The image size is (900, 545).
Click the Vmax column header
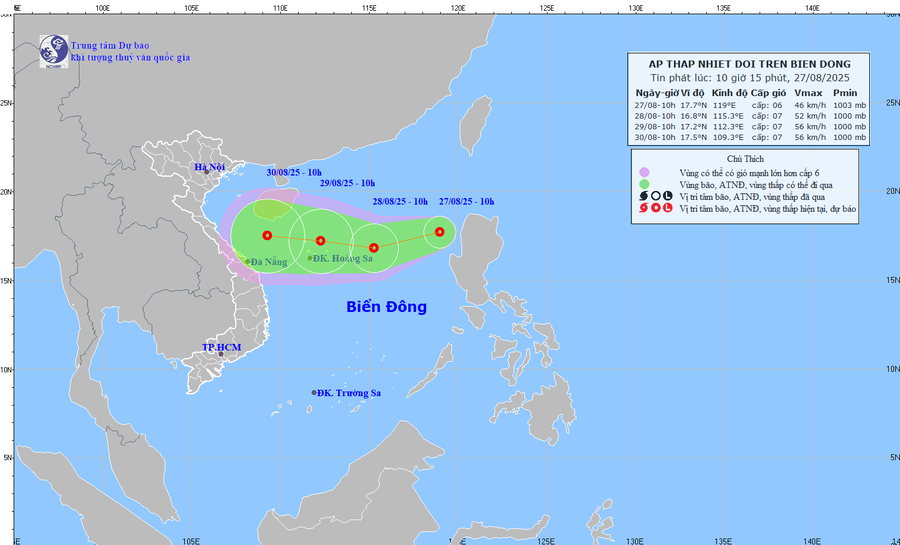pyautogui.click(x=808, y=93)
